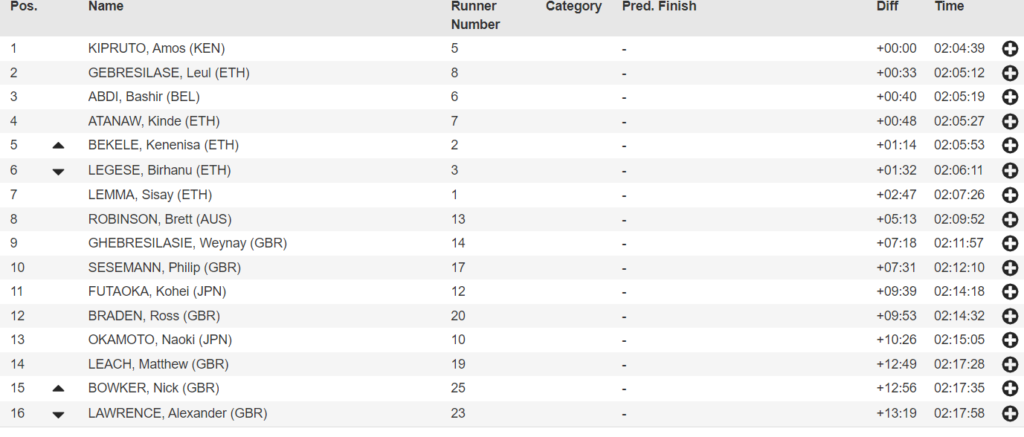The width and height of the screenshot is (1024, 437).
Task: Click plus icon on LEGESE, Birhanu row
Action: (1010, 170)
